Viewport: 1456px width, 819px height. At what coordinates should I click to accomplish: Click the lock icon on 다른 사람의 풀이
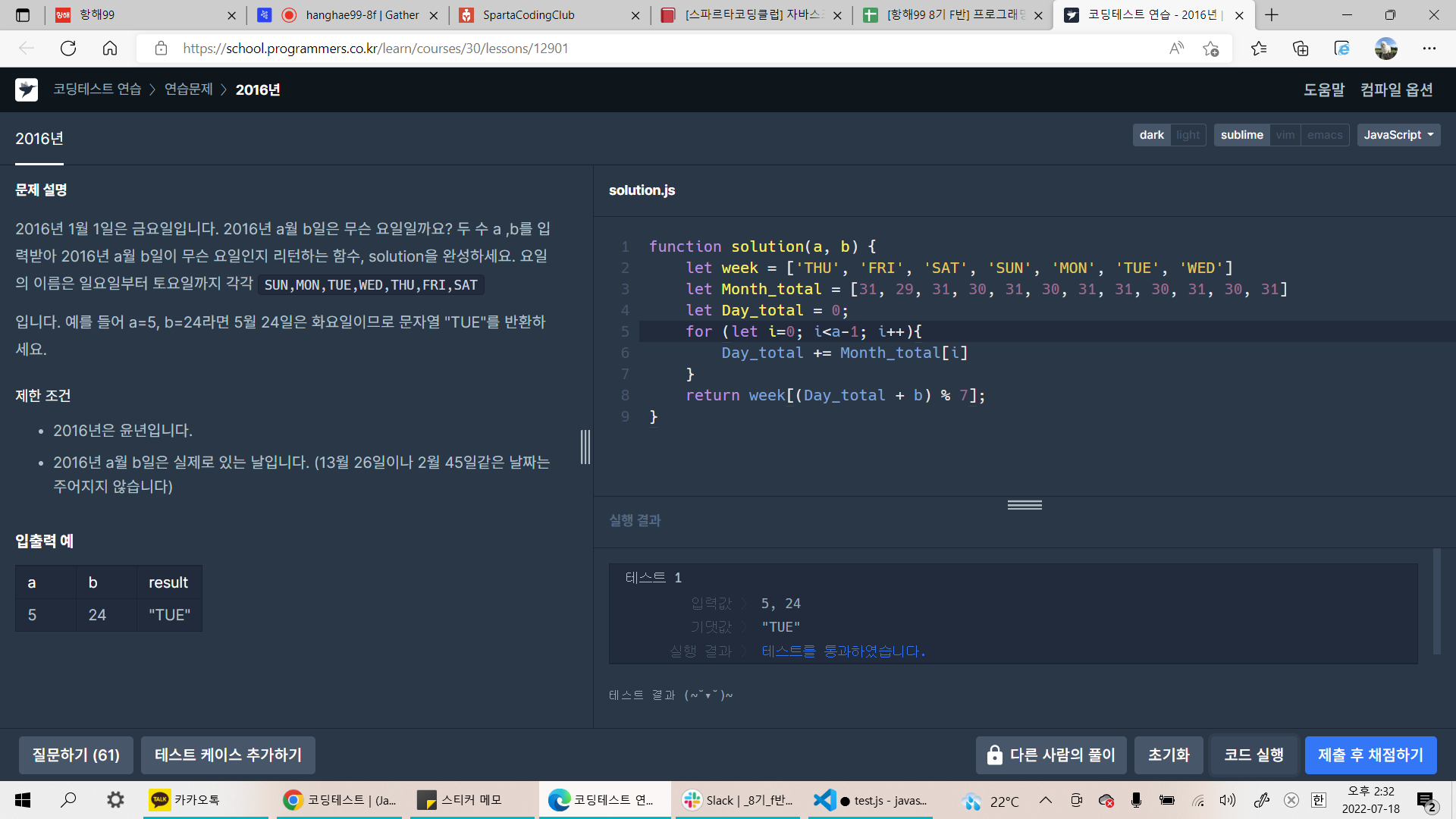[994, 755]
